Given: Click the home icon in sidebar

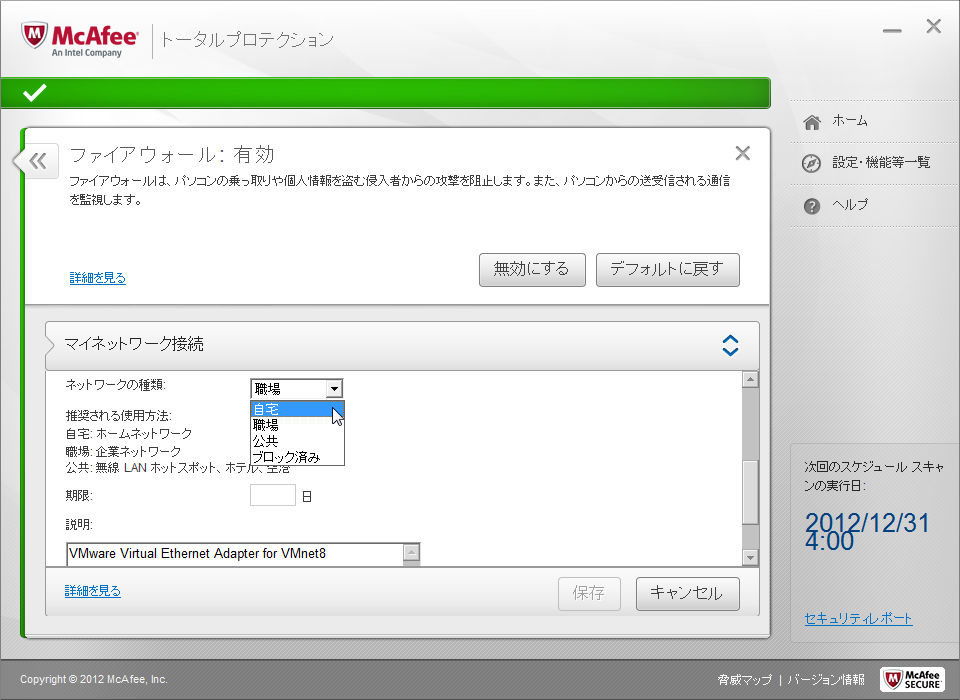Looking at the screenshot, I should click(812, 121).
